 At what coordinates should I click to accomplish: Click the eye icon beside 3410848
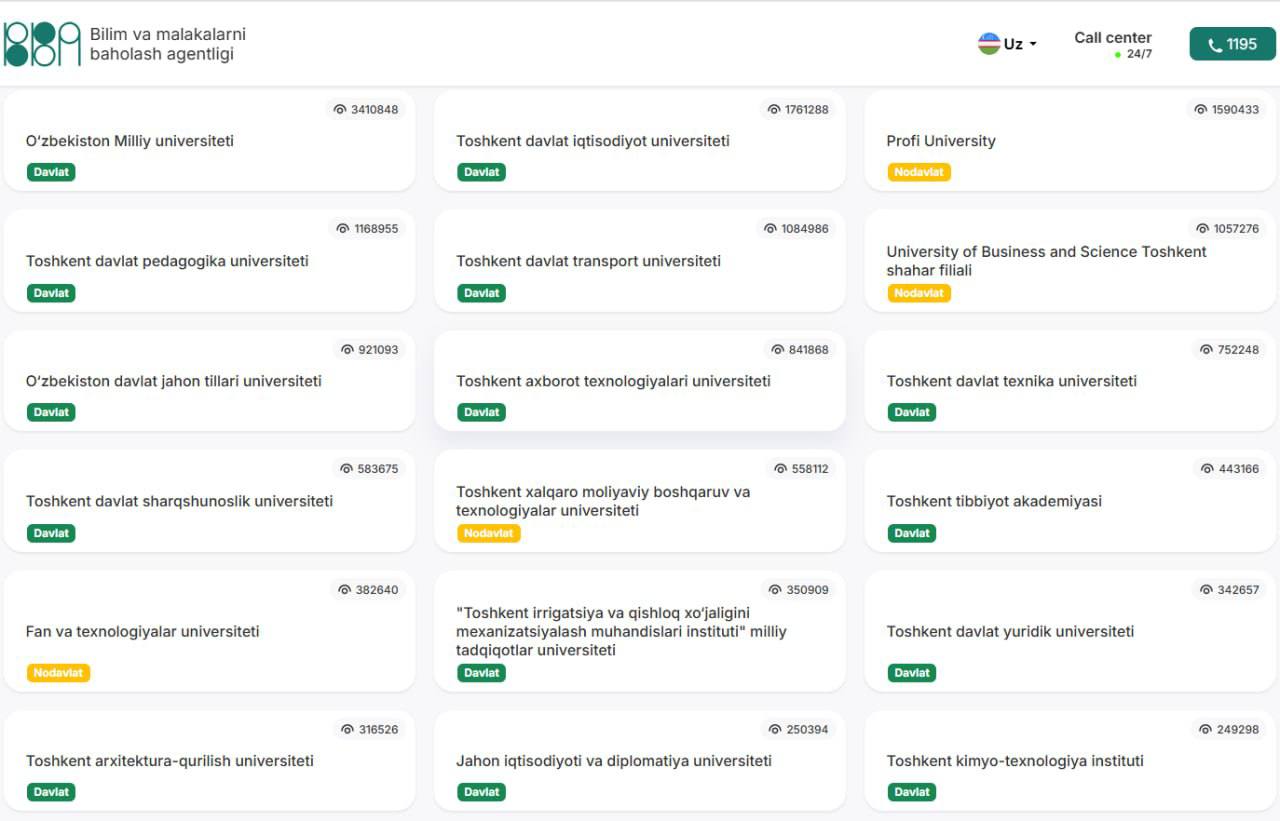point(340,110)
